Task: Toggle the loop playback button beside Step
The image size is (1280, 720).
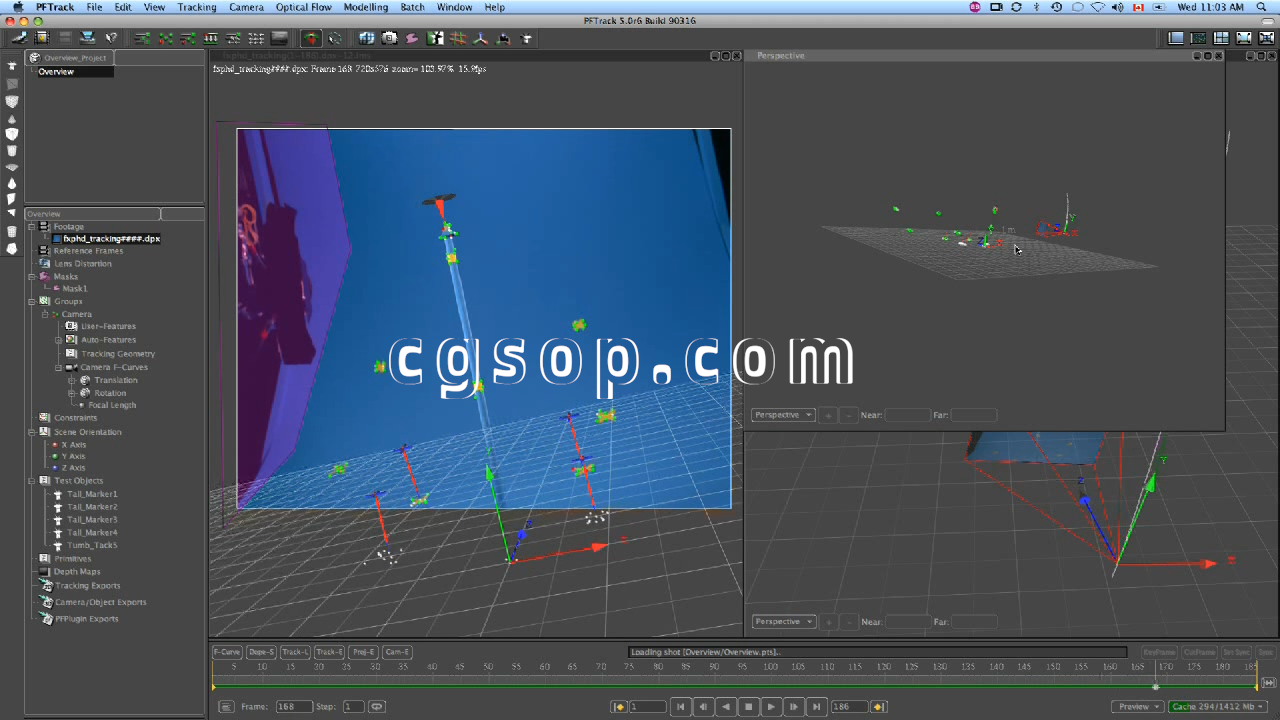Action: (377, 707)
